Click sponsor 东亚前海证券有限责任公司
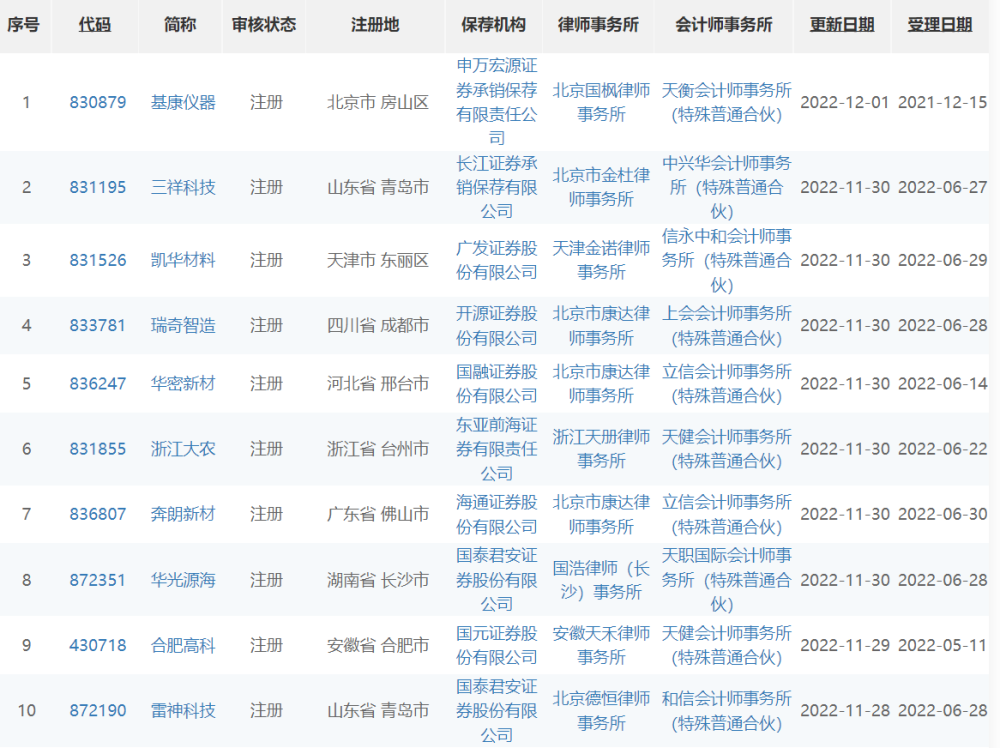 (x=497, y=449)
